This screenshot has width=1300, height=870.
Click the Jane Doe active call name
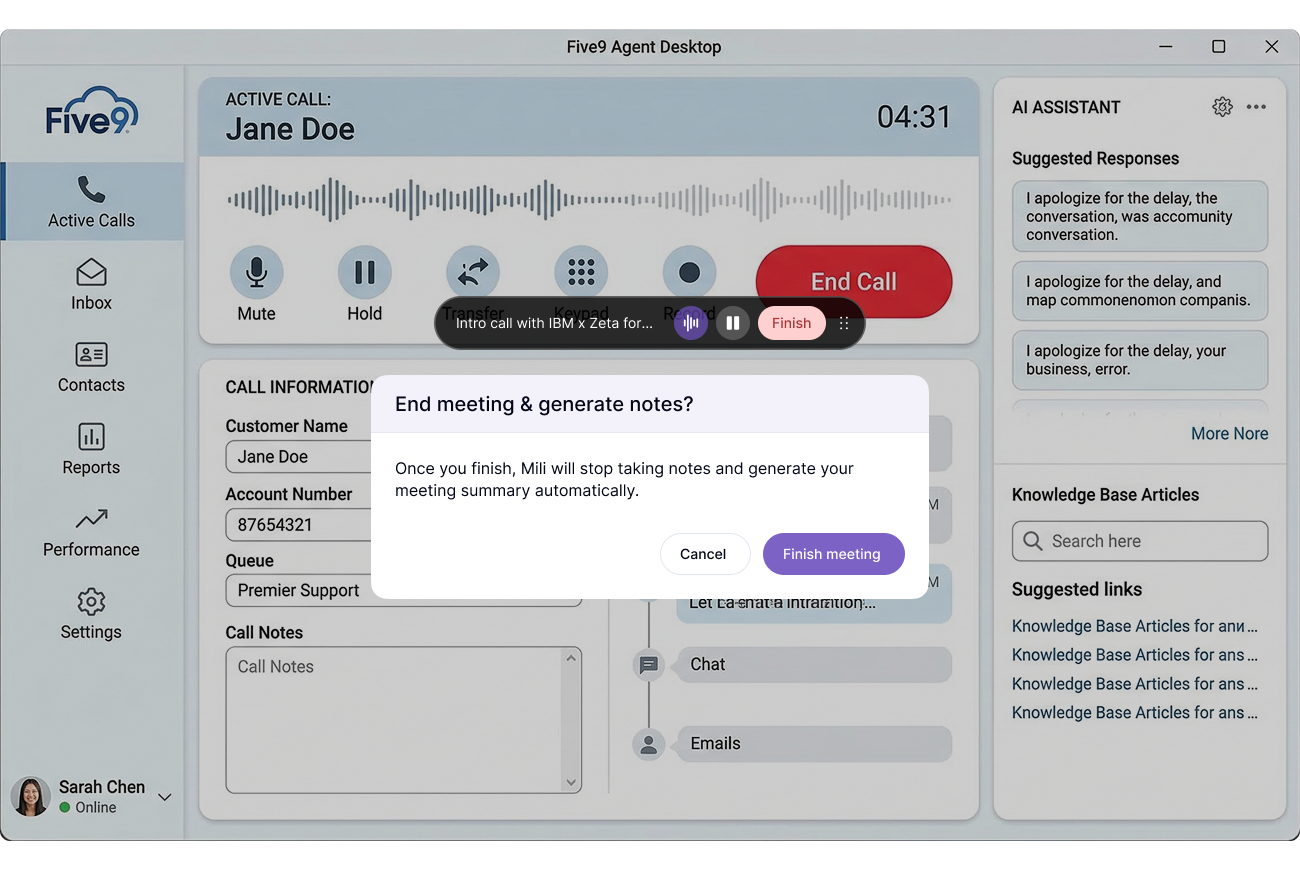(x=290, y=129)
